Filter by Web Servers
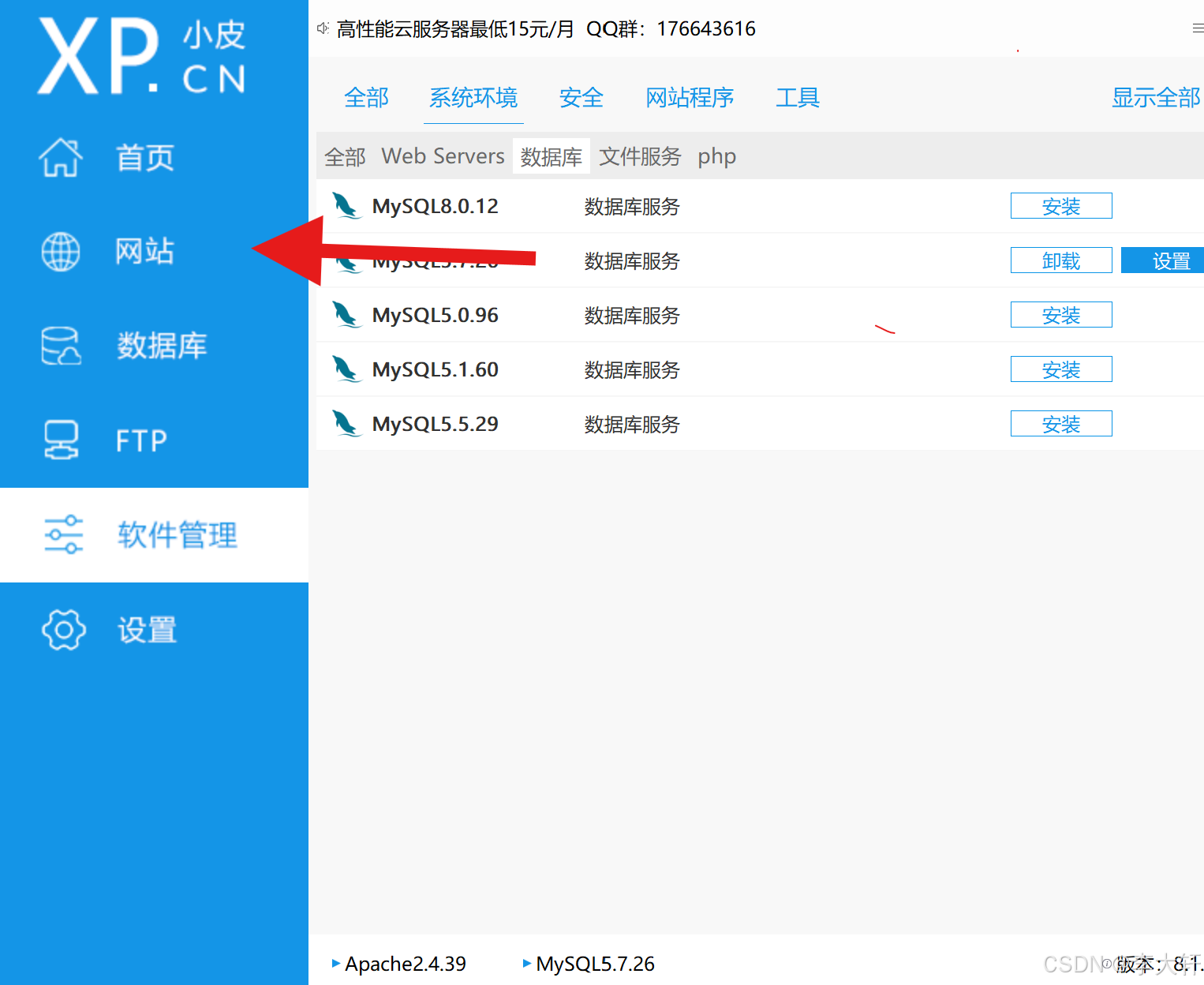Image resolution: width=1204 pixels, height=985 pixels. [443, 156]
